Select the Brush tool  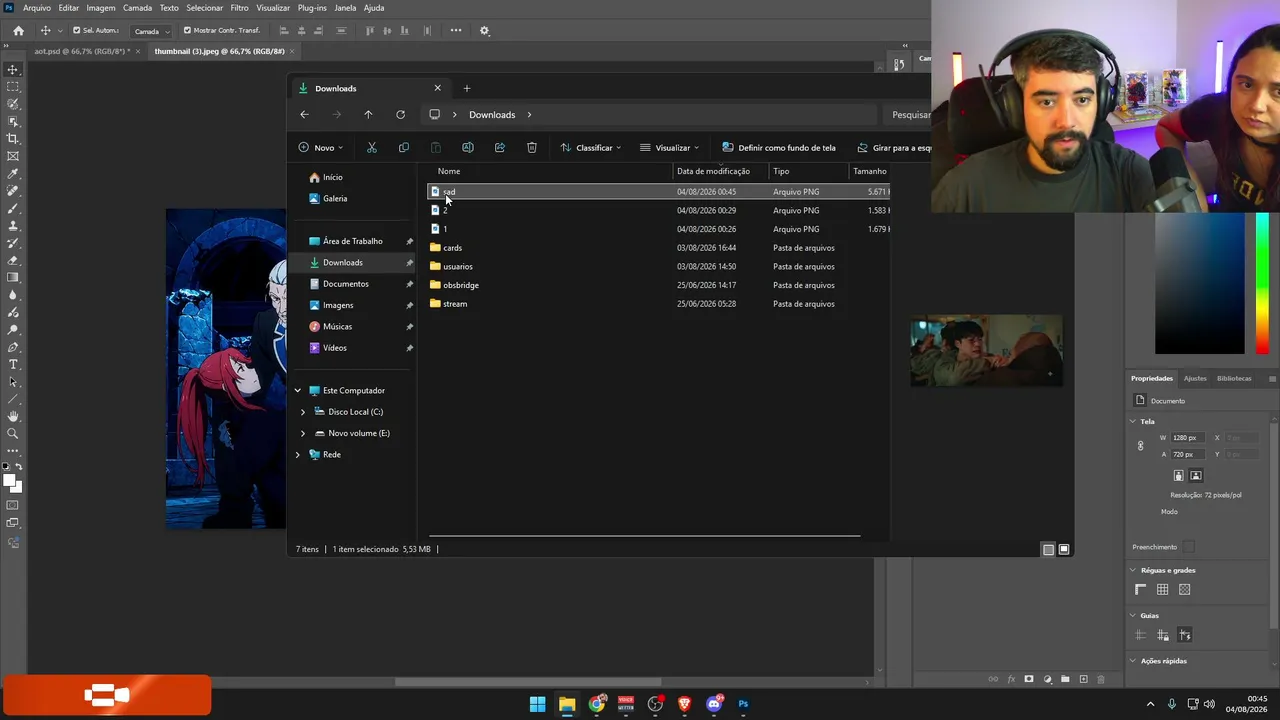click(x=13, y=208)
